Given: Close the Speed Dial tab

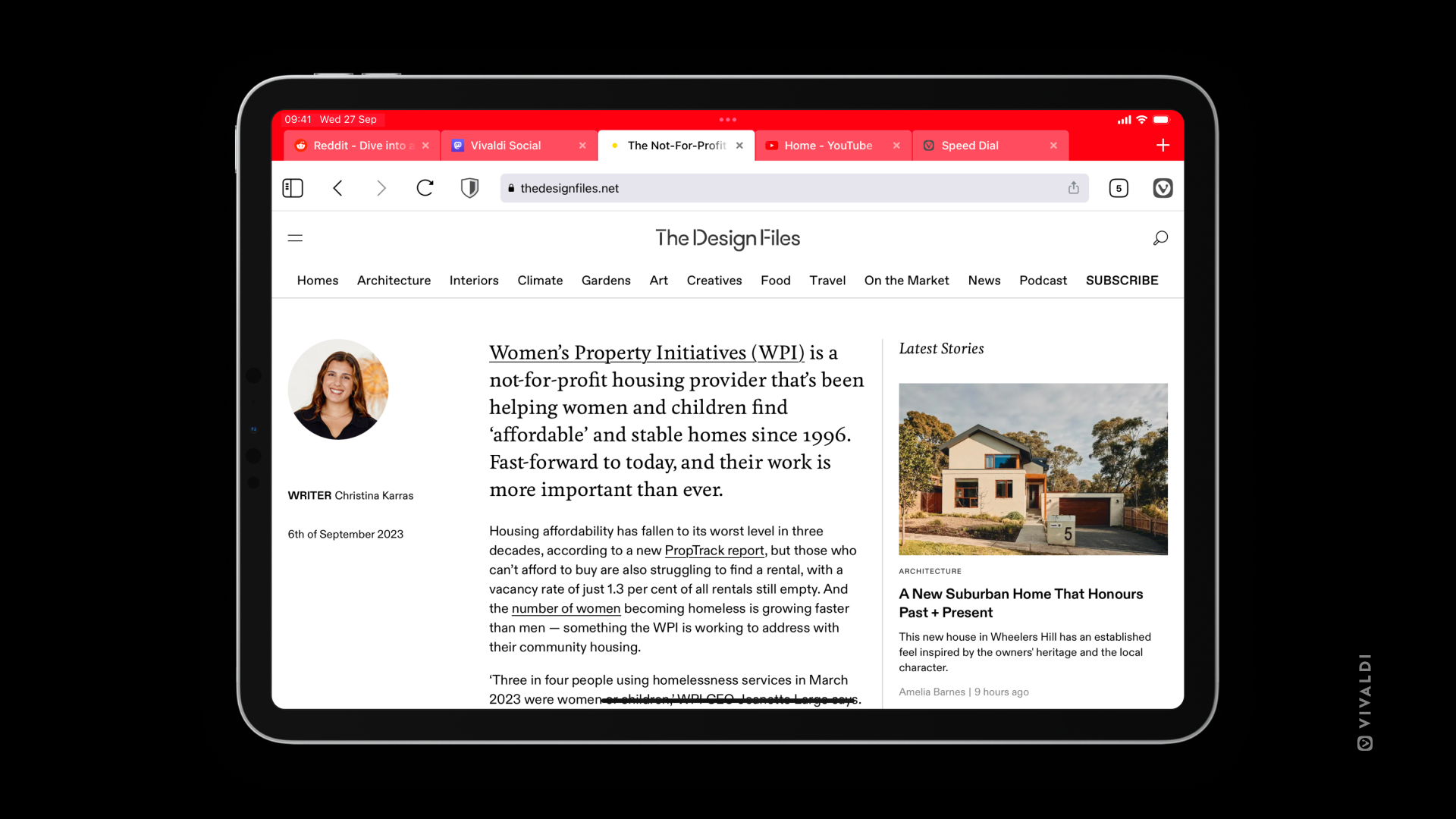Looking at the screenshot, I should [1053, 145].
